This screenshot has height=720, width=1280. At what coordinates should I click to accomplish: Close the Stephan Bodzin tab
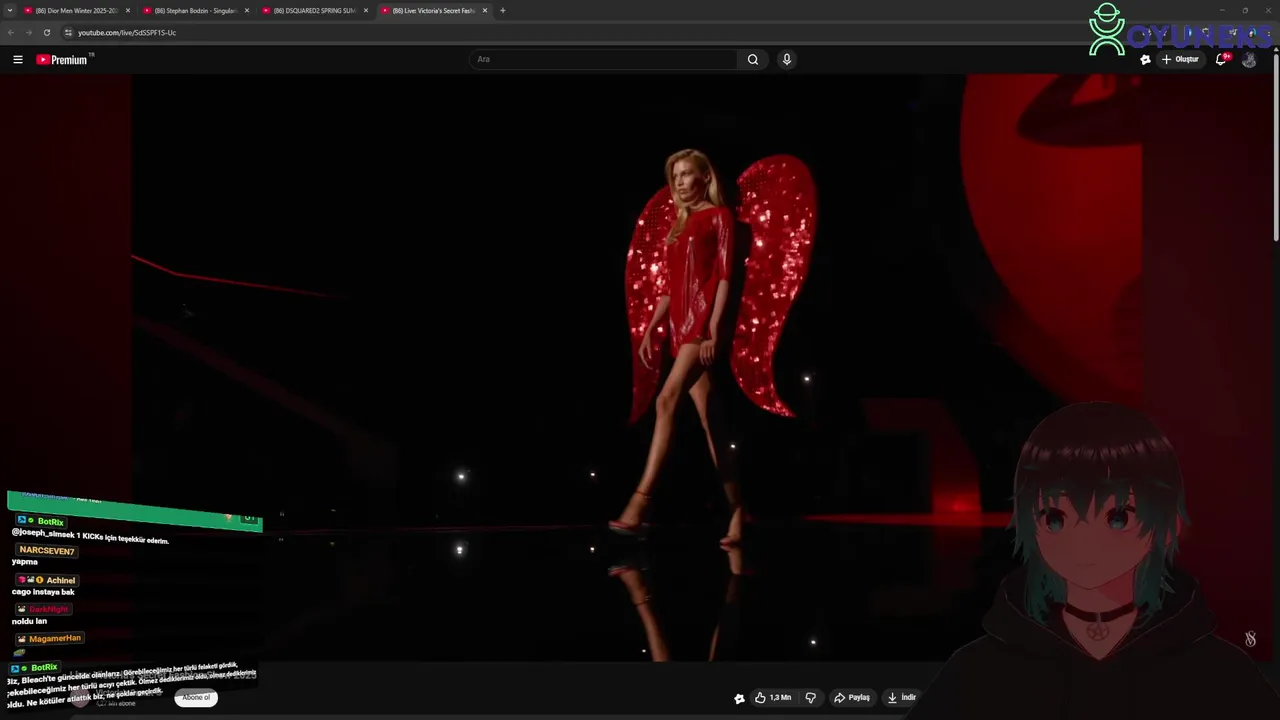click(x=247, y=11)
